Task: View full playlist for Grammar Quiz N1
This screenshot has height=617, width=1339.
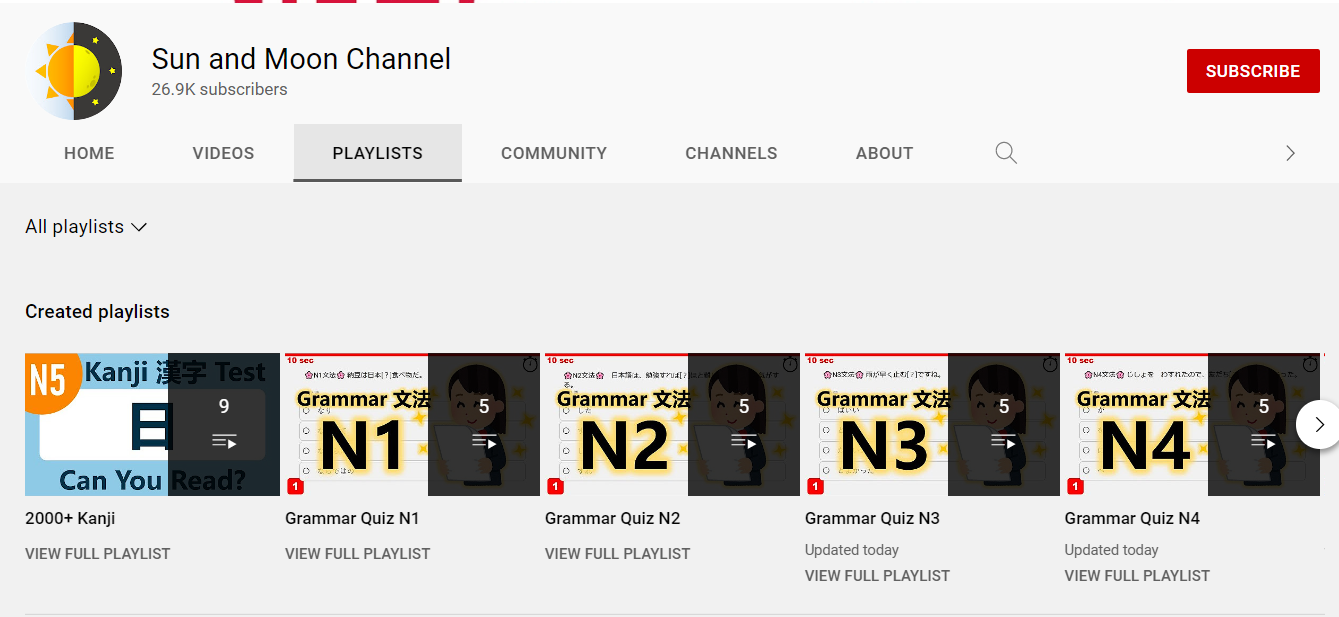Action: coord(358,553)
